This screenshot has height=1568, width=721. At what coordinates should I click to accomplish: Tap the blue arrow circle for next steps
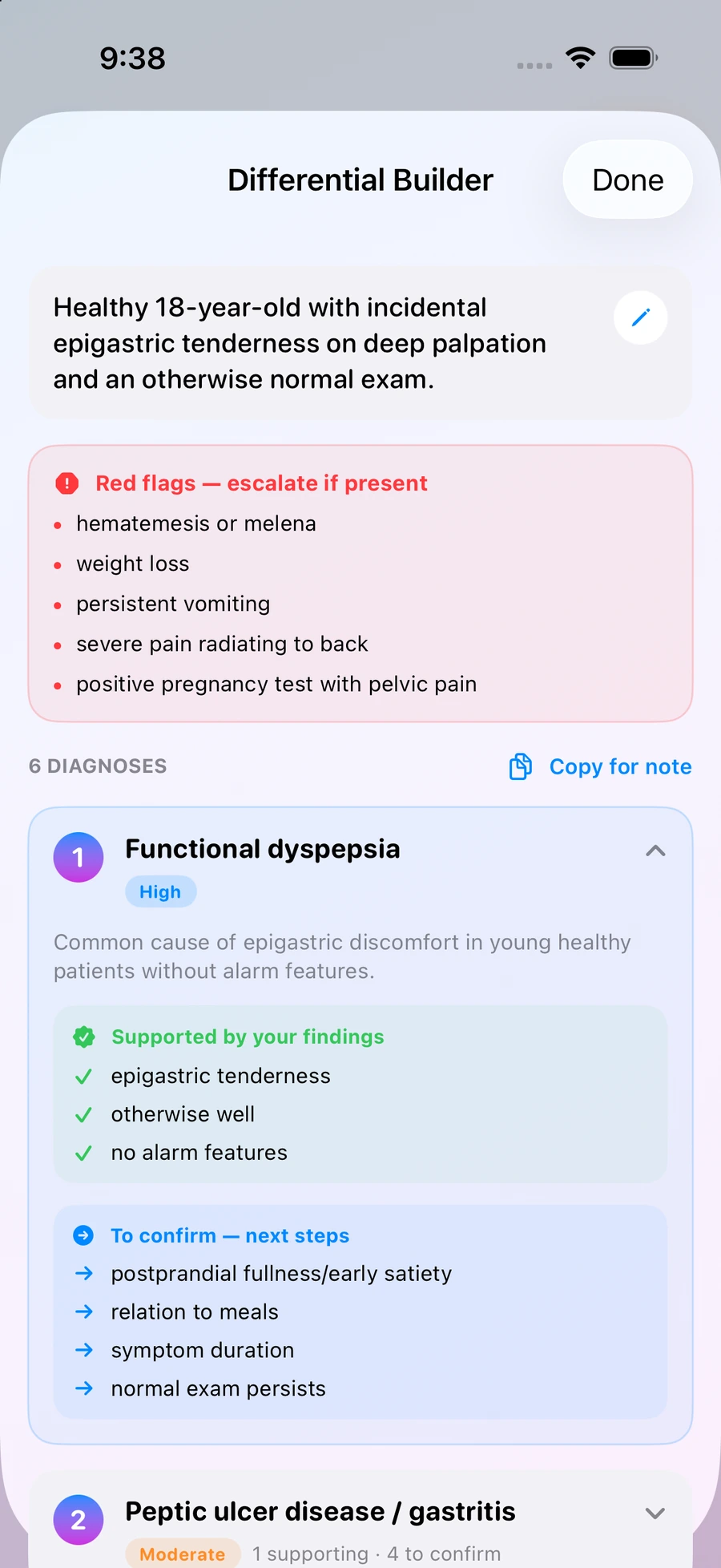(x=83, y=1235)
